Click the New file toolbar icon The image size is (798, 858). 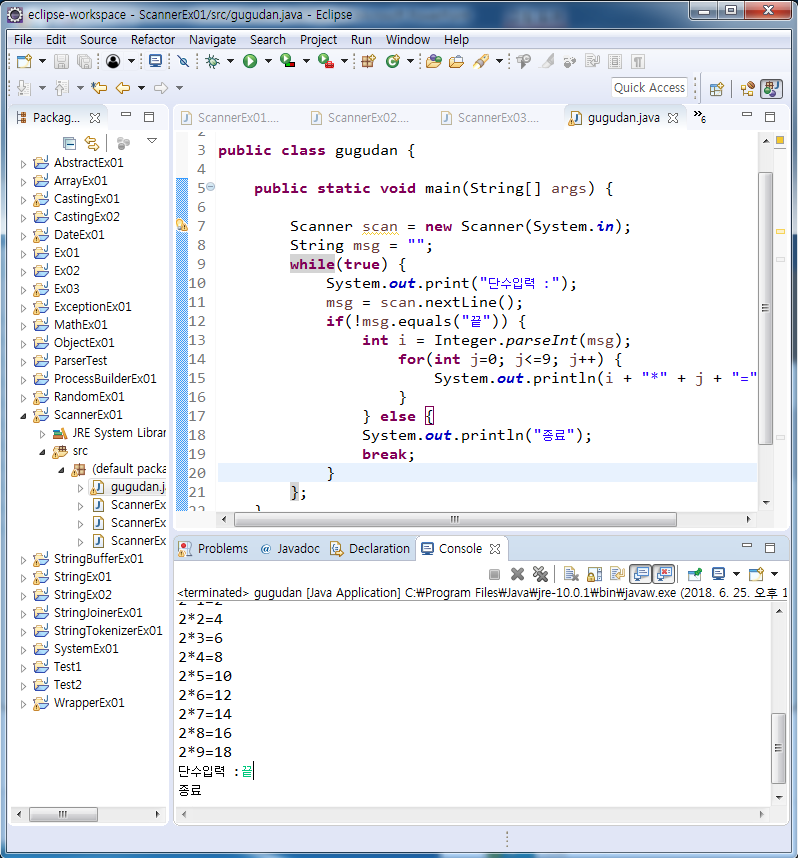pyautogui.click(x=24, y=61)
